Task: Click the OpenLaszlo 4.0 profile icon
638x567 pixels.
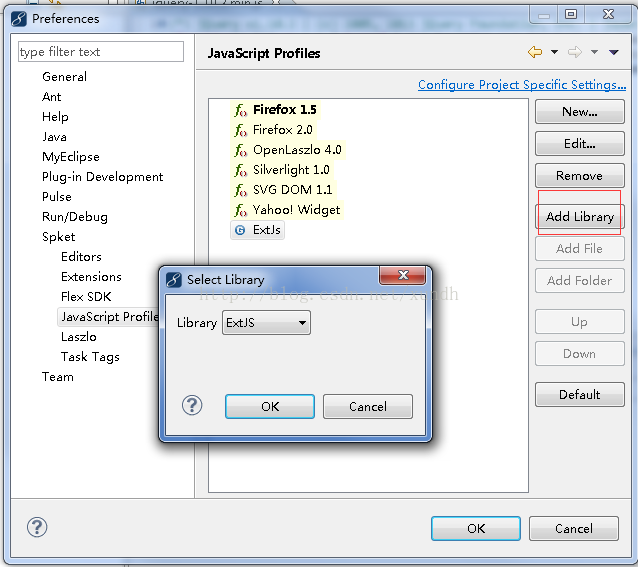Action: click(240, 150)
